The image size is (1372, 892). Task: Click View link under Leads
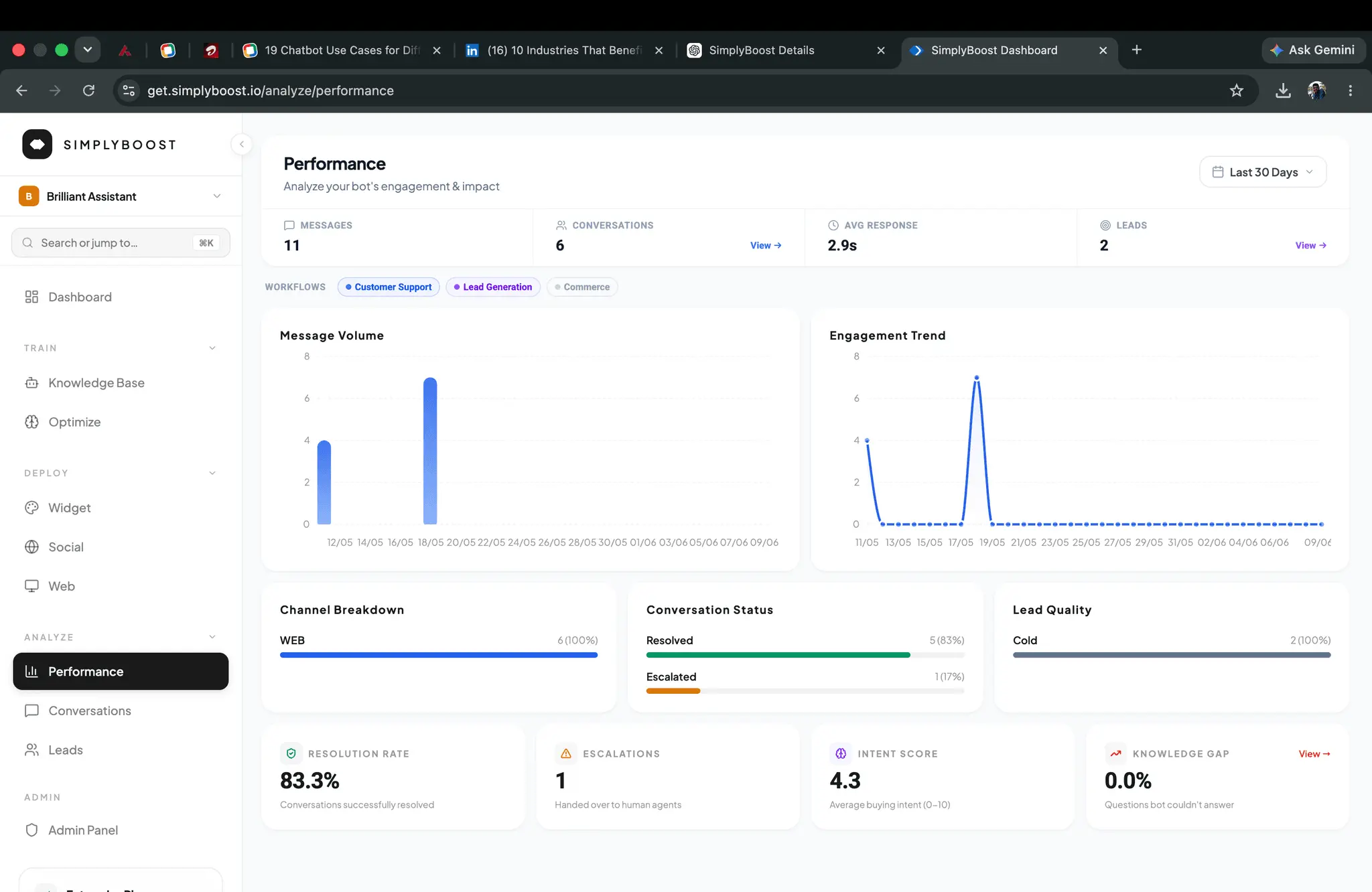[1311, 245]
